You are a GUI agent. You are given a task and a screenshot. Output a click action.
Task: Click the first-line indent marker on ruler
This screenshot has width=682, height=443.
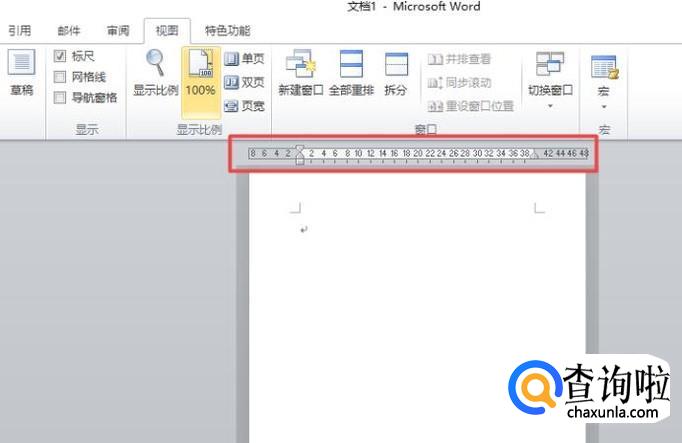[300, 150]
